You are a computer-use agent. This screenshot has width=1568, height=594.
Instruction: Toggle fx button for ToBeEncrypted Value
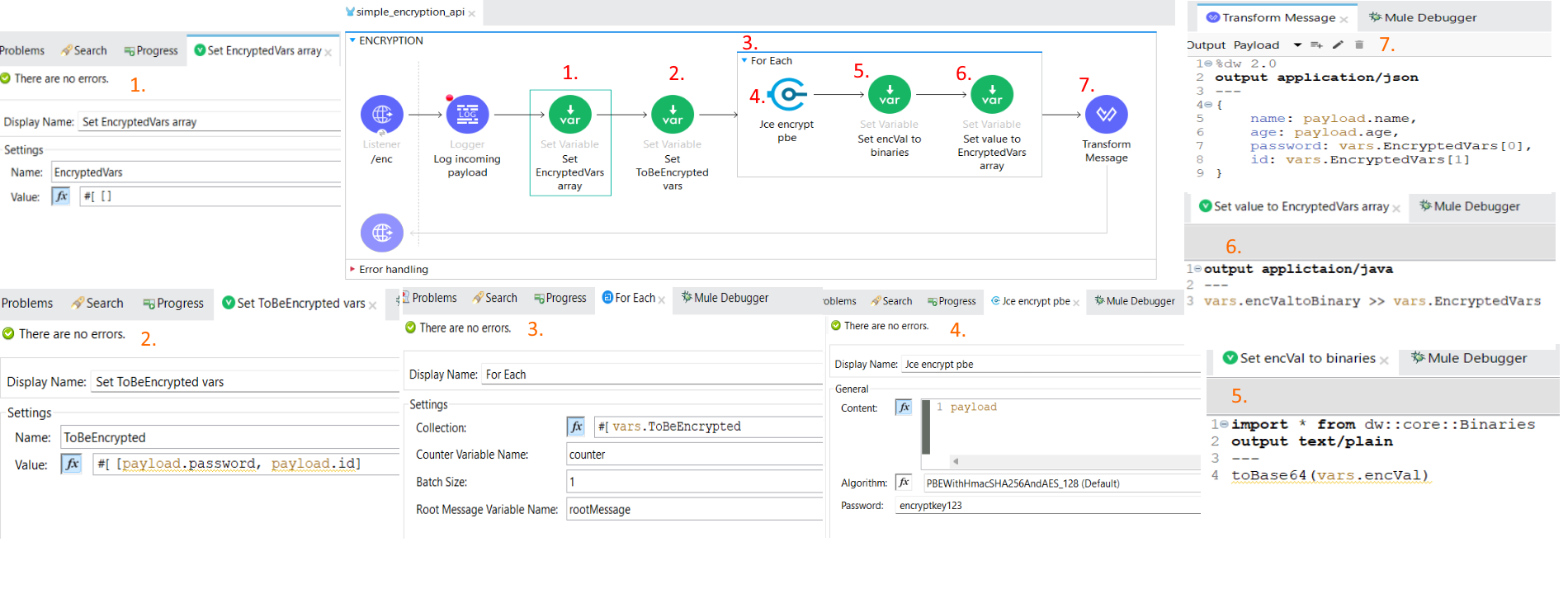coord(72,464)
